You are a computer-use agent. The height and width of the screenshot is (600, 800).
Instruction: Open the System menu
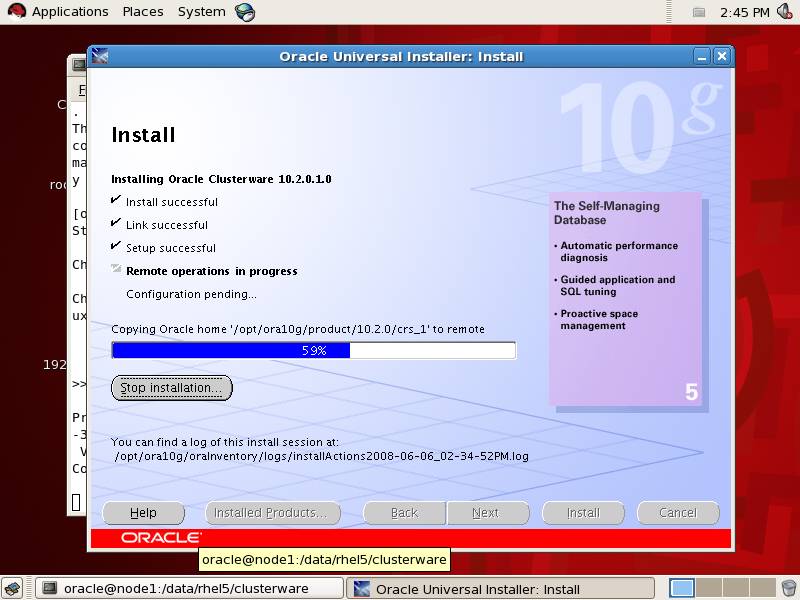coord(202,11)
